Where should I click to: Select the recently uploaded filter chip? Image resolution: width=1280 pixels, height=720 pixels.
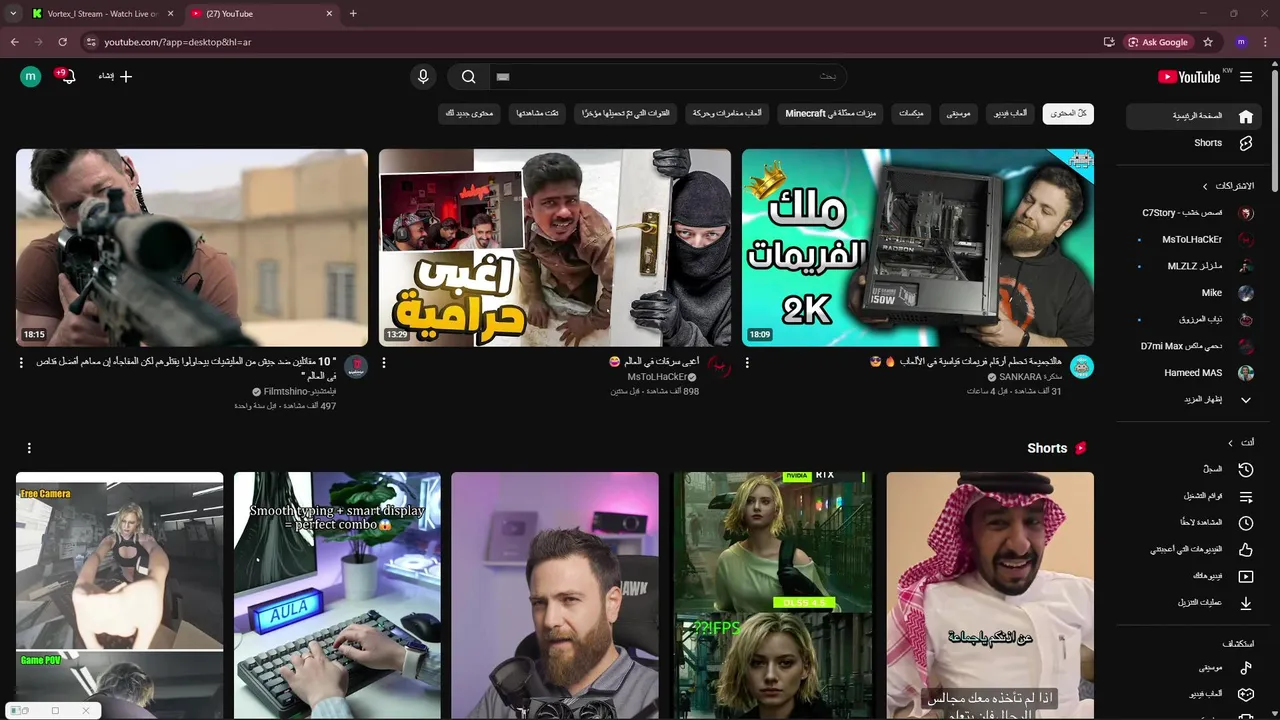tap(626, 114)
